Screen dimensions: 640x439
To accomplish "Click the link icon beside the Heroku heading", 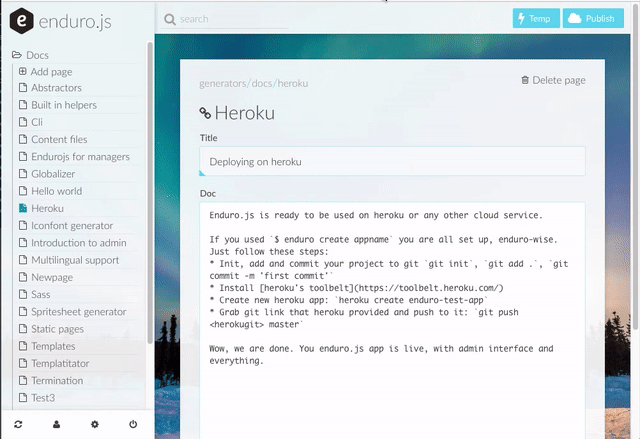I will tap(205, 113).
